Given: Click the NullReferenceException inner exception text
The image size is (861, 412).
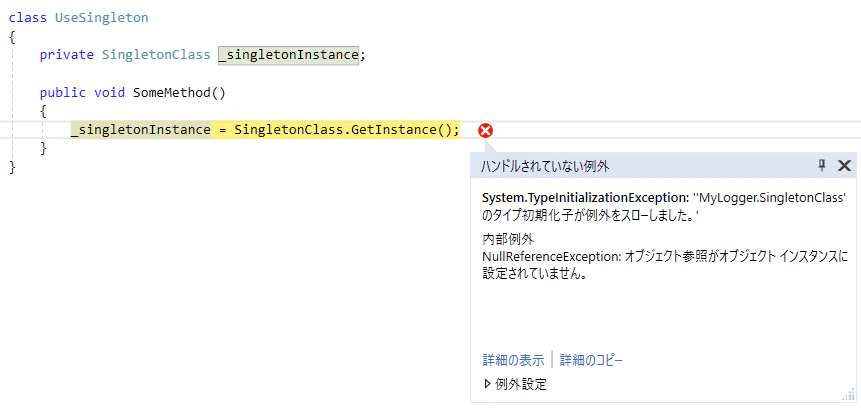Looking at the screenshot, I should click(551, 257).
